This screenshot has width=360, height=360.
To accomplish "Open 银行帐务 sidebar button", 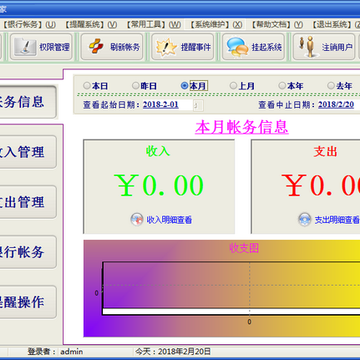I will pyautogui.click(x=27, y=252).
